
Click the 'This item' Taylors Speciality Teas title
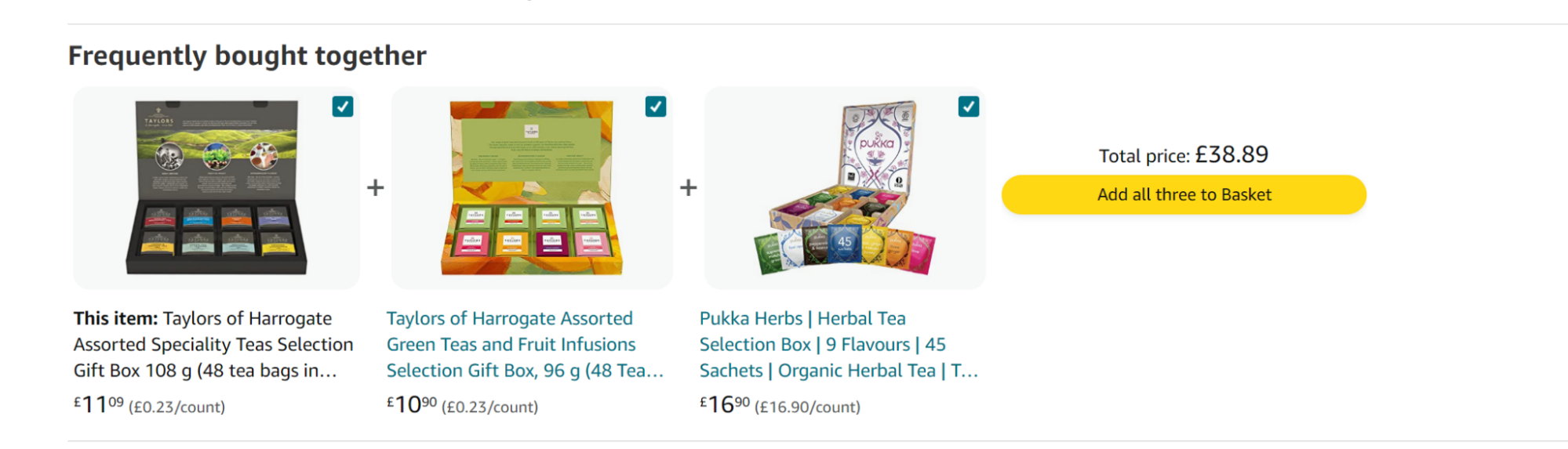tap(213, 344)
